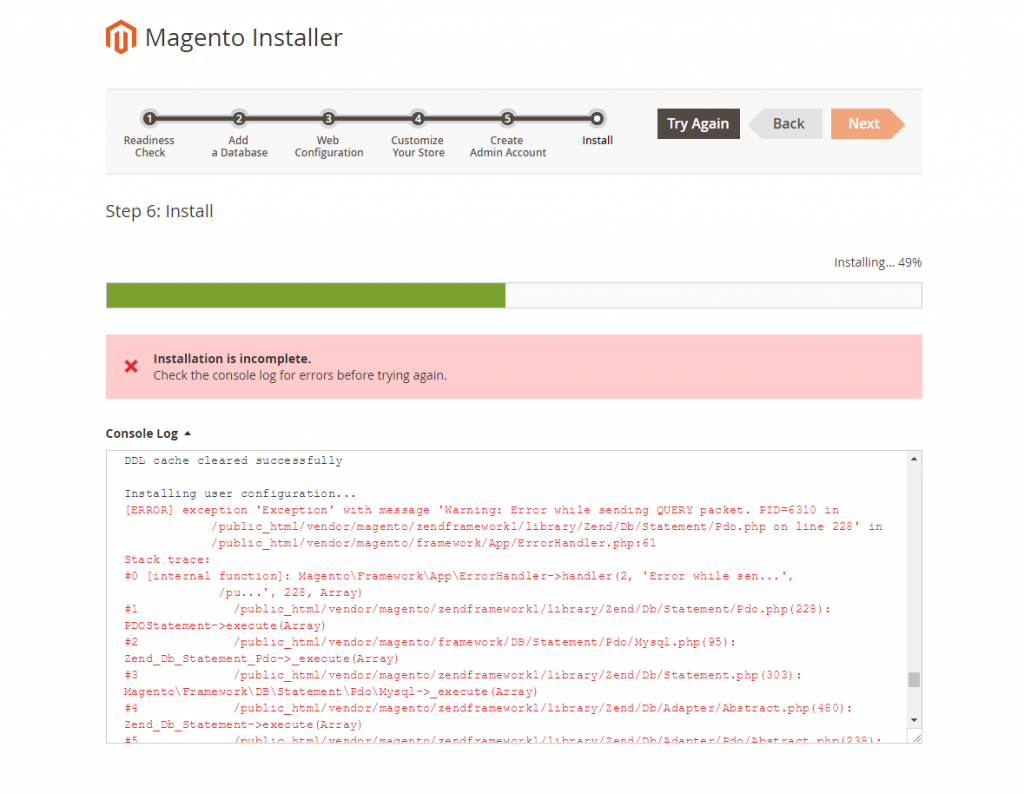This screenshot has width=1024, height=794.
Task: Click the console log scroll down arrow
Action: (914, 720)
